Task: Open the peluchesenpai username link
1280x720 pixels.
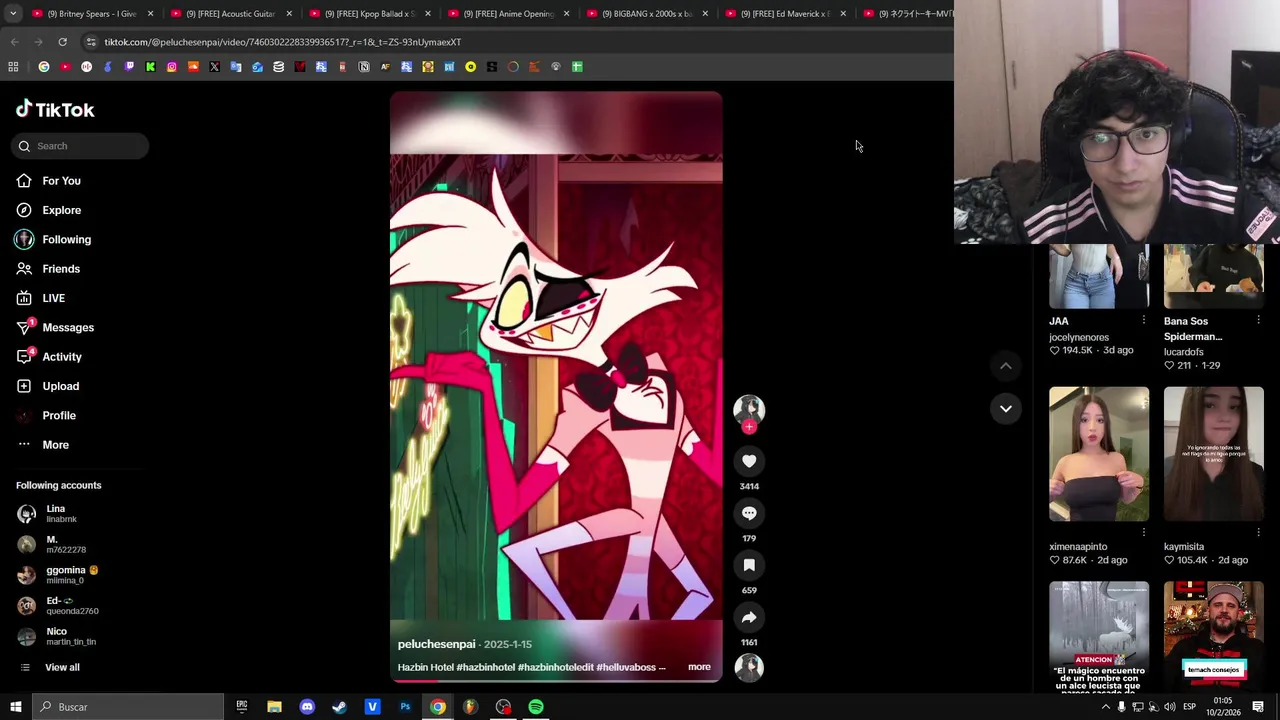Action: 436,644
